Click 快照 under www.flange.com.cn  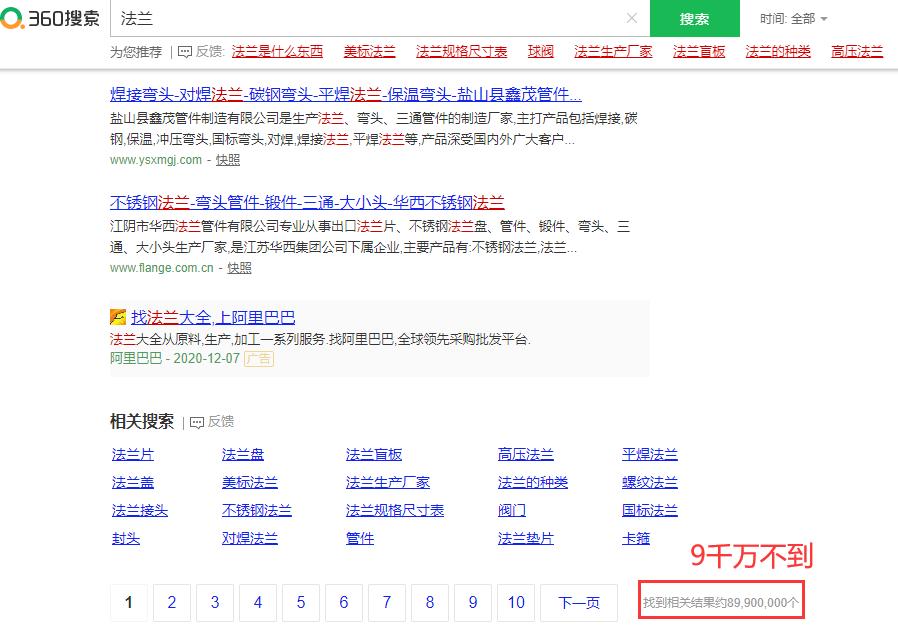(237, 267)
